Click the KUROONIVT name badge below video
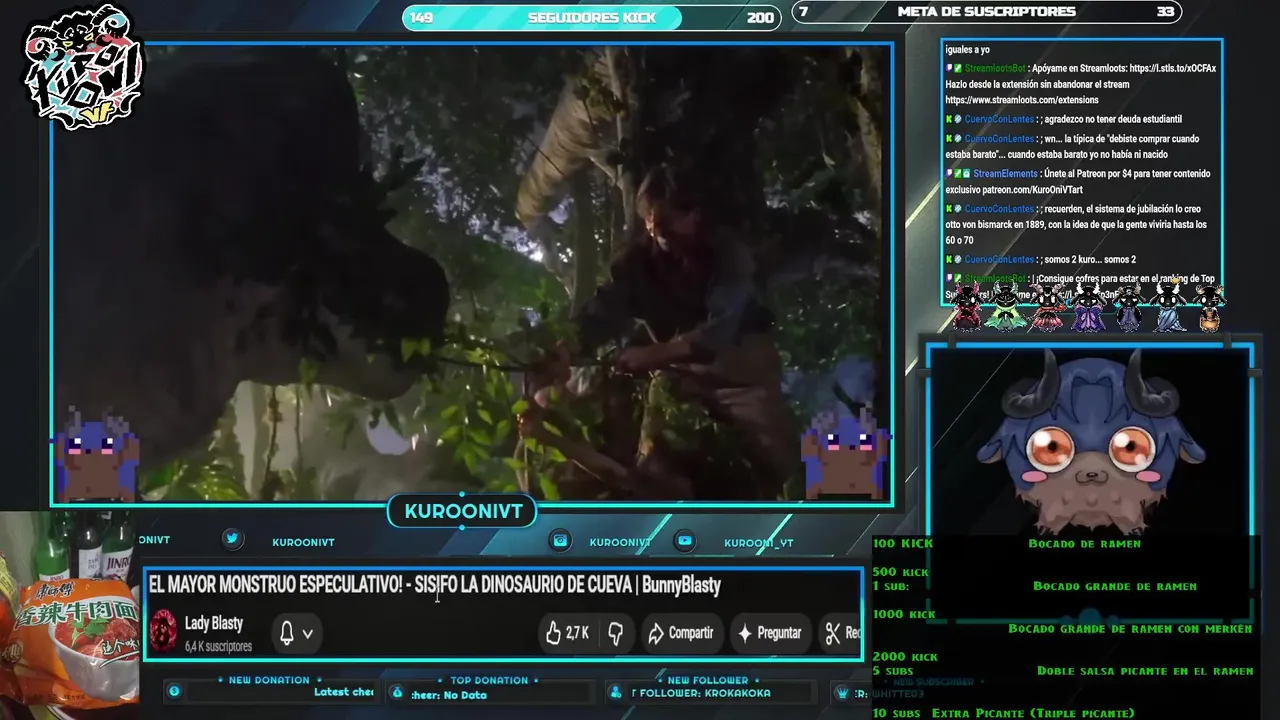Screen dimensions: 1280x720 click(463, 512)
